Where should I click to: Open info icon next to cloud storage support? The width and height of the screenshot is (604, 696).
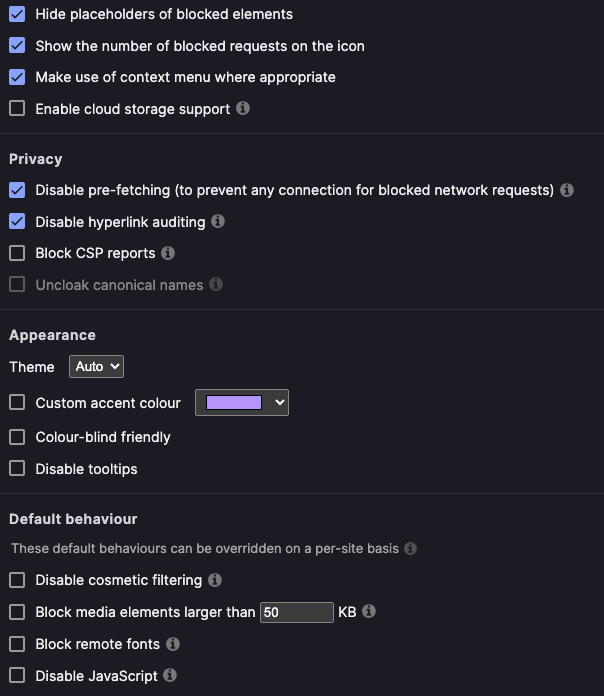pos(243,108)
